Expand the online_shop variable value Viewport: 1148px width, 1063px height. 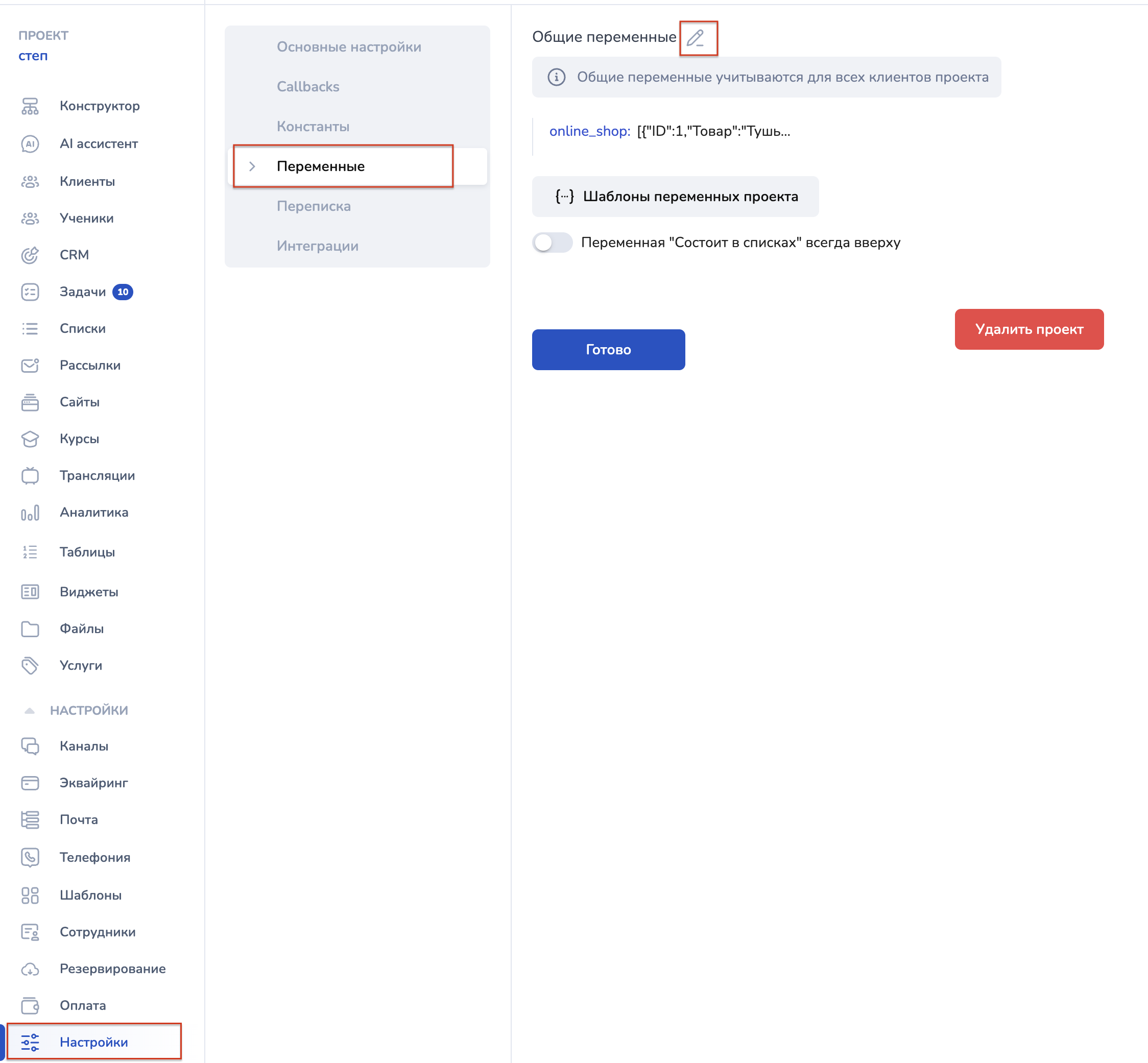[712, 131]
